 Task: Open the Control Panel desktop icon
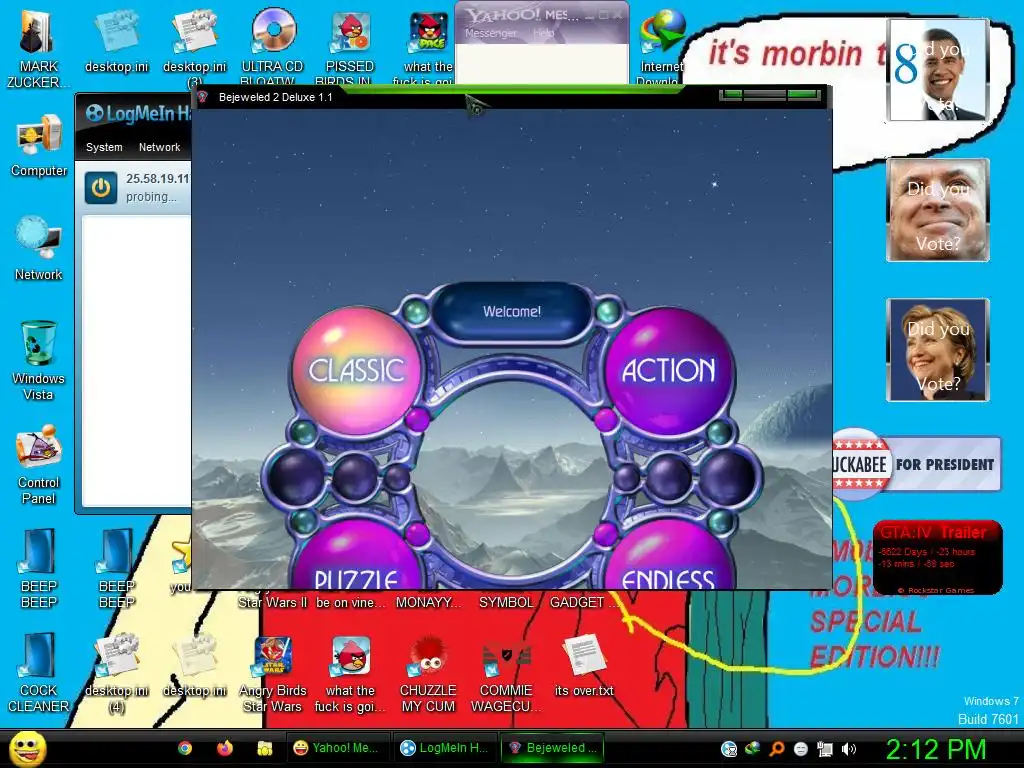coord(39,464)
